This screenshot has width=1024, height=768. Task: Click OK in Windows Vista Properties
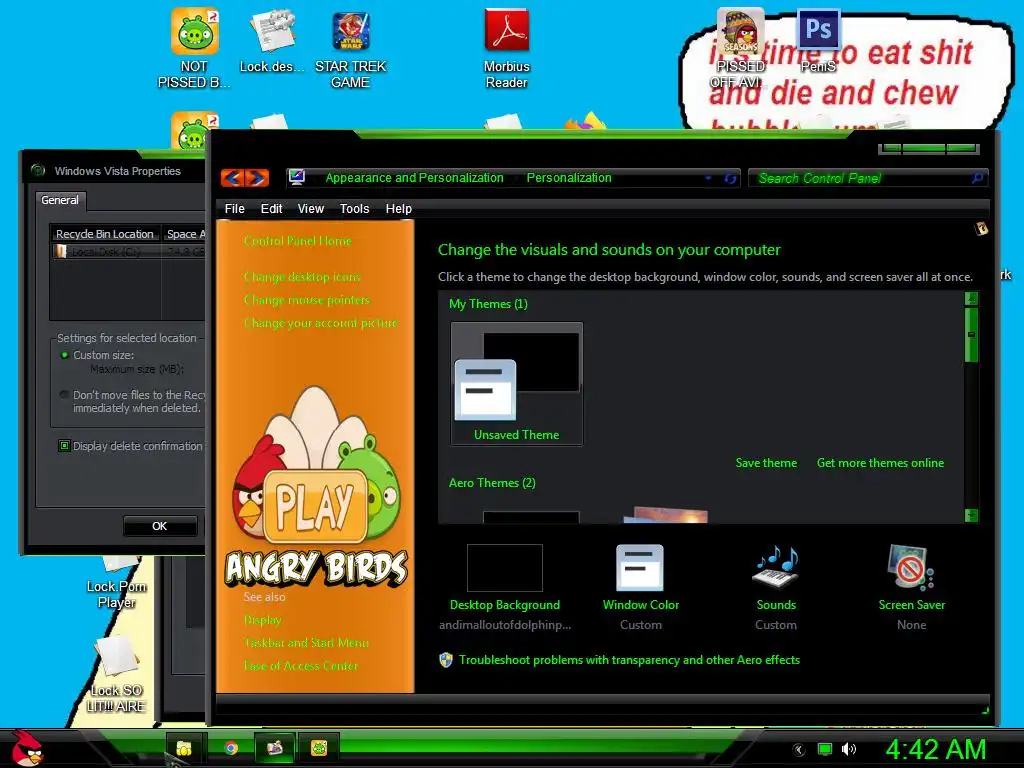[x=160, y=526]
